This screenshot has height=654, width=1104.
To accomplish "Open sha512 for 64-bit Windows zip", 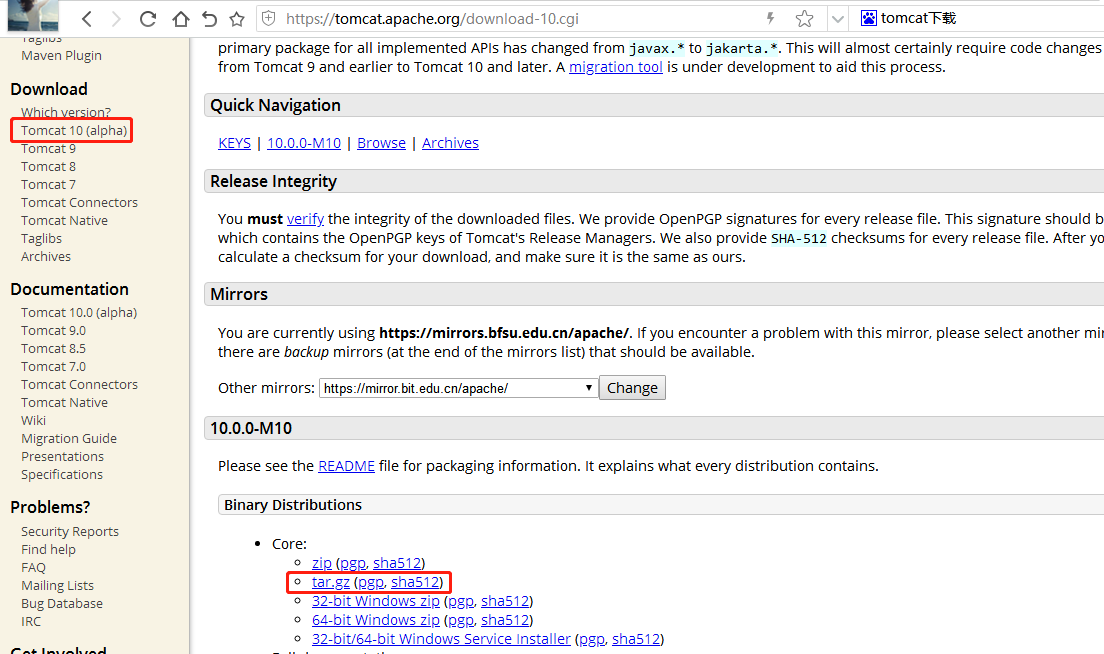I will click(x=505, y=620).
